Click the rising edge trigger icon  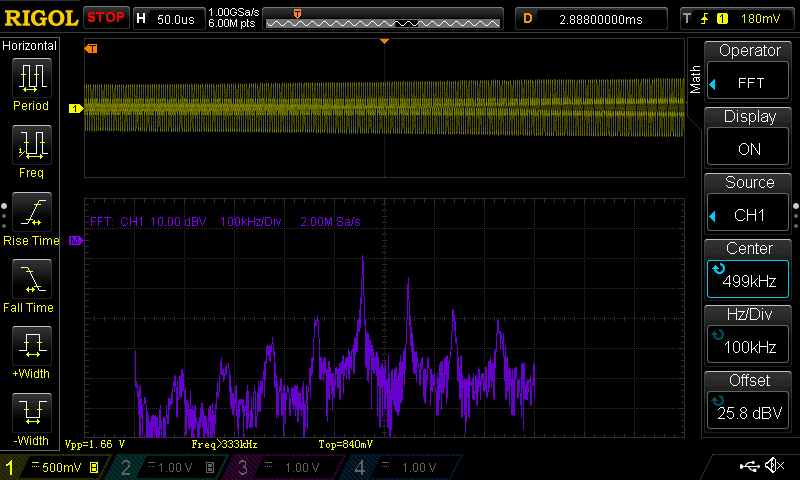pyautogui.click(x=705, y=19)
